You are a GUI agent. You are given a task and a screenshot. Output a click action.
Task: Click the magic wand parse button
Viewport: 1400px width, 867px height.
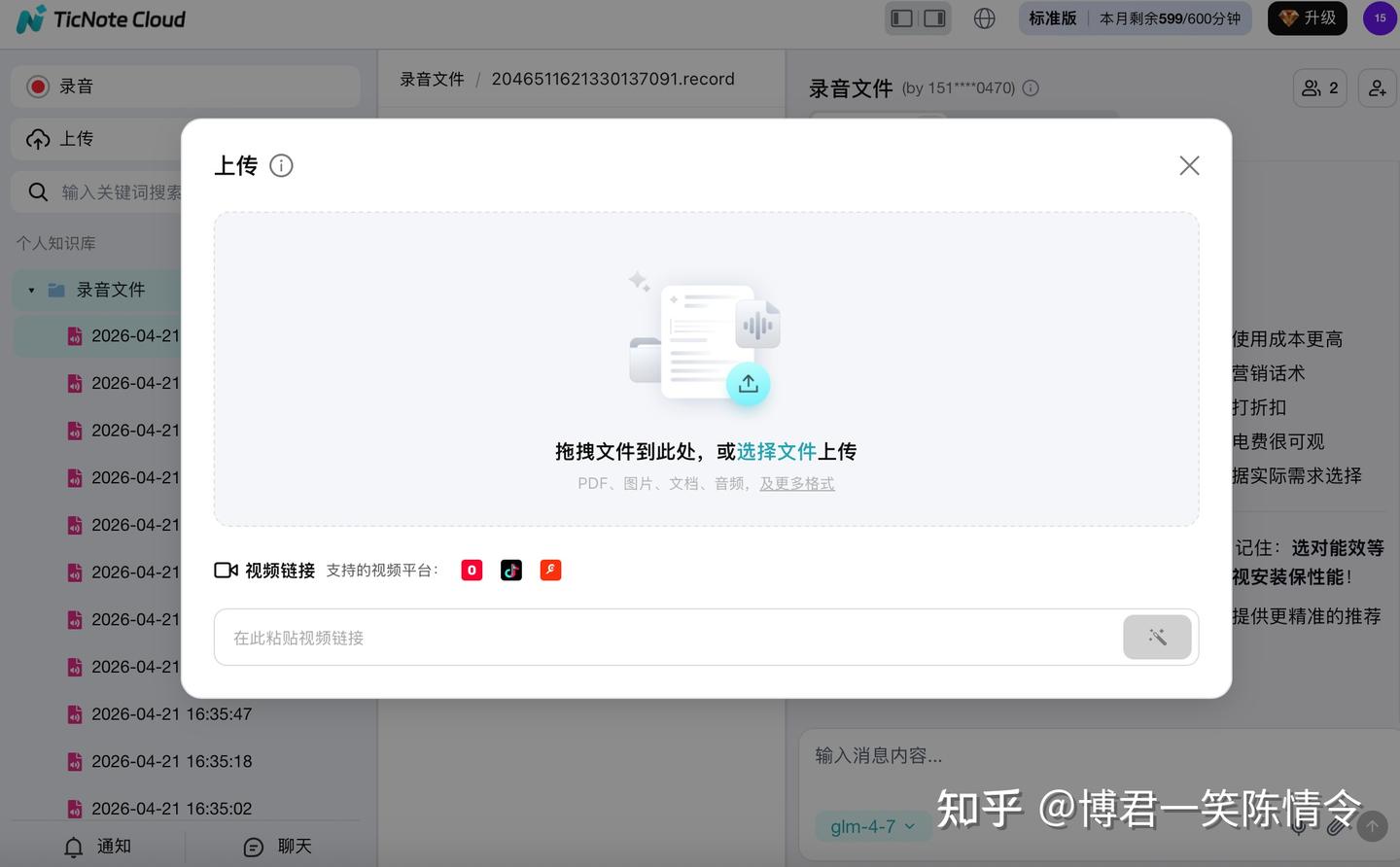click(x=1157, y=638)
